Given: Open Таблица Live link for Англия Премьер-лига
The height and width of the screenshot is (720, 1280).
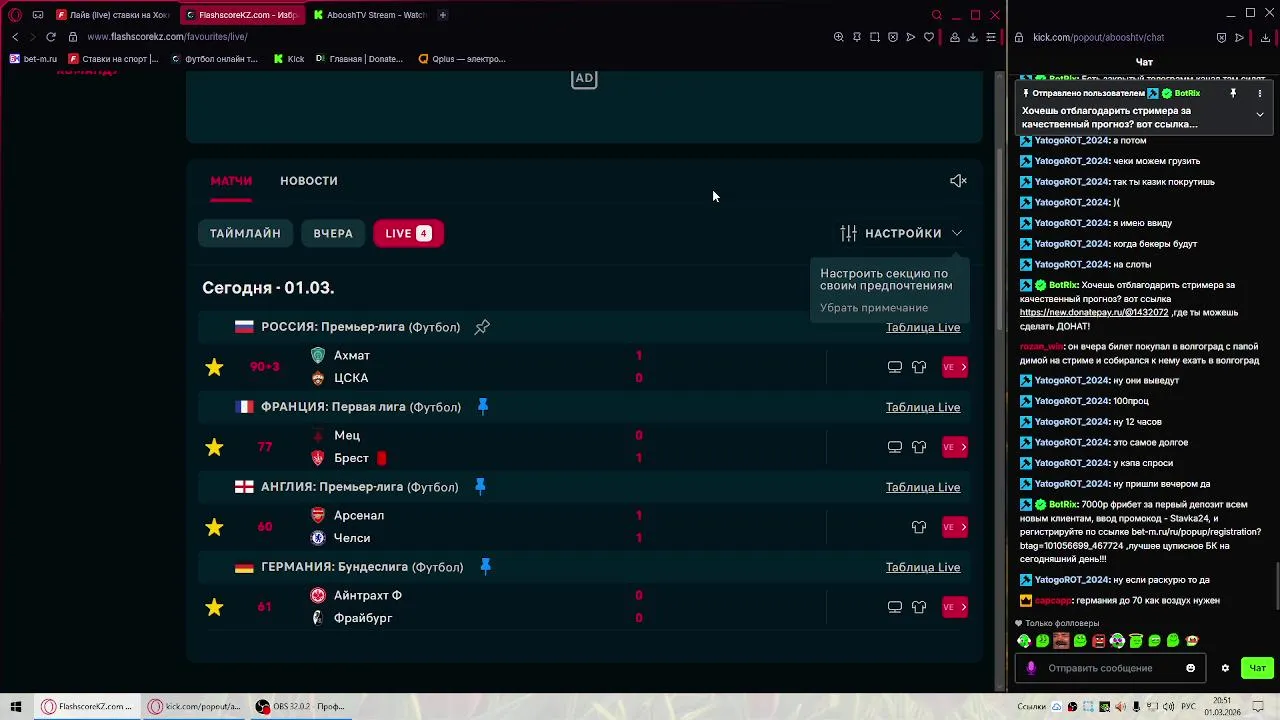Looking at the screenshot, I should point(923,487).
